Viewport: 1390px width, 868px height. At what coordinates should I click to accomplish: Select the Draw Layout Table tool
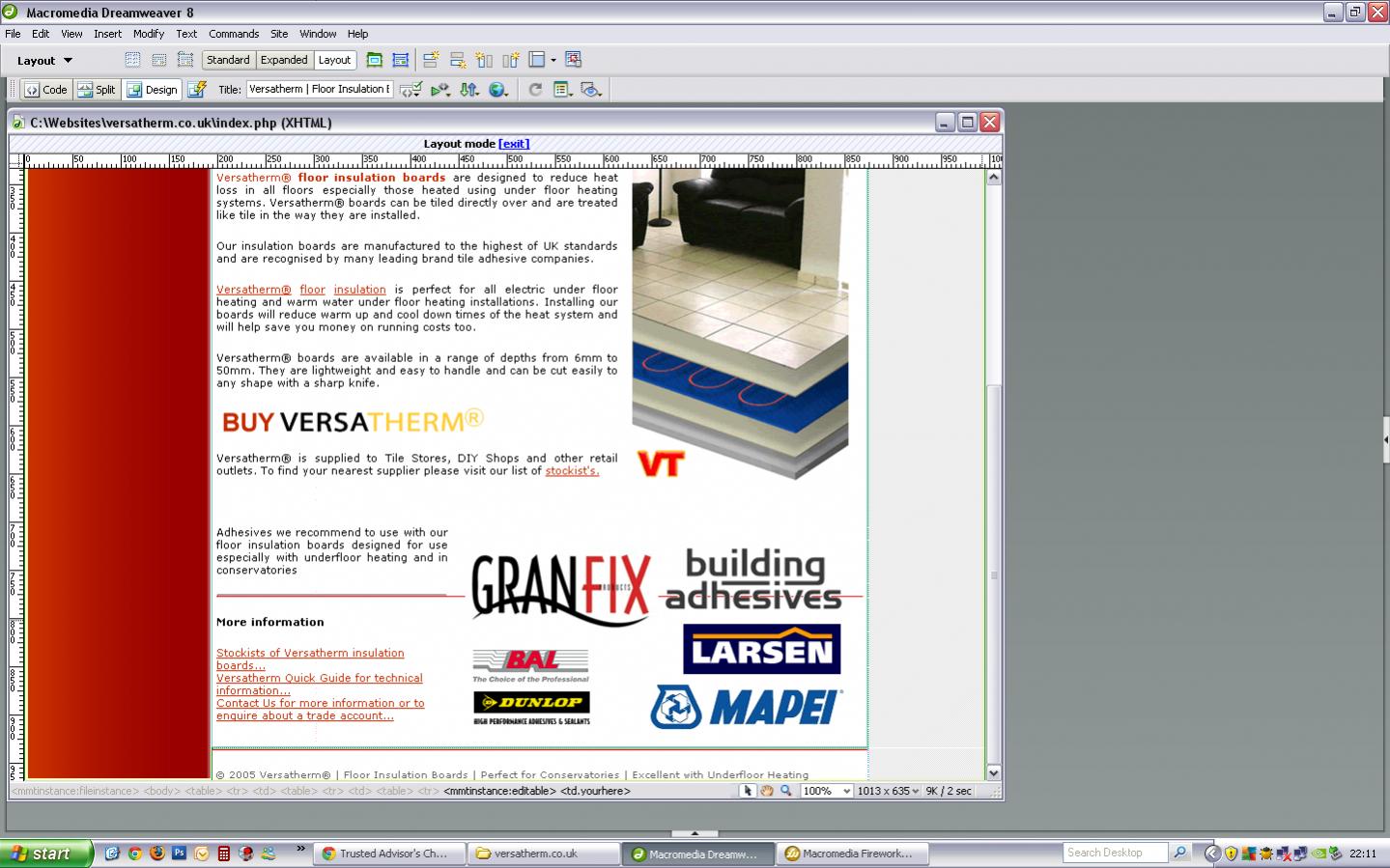(374, 60)
